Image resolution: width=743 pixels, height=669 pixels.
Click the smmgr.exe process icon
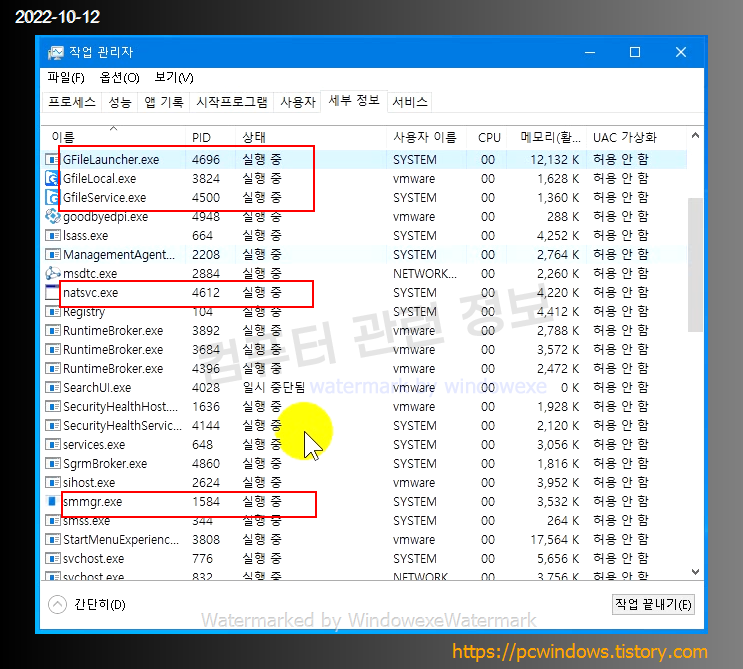(52, 501)
